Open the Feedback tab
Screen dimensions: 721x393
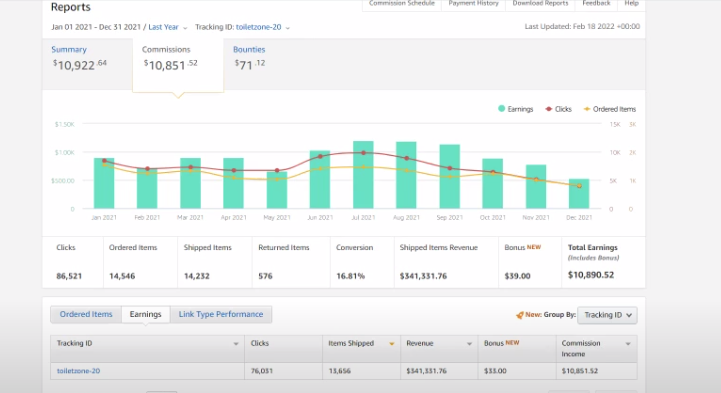click(x=596, y=4)
